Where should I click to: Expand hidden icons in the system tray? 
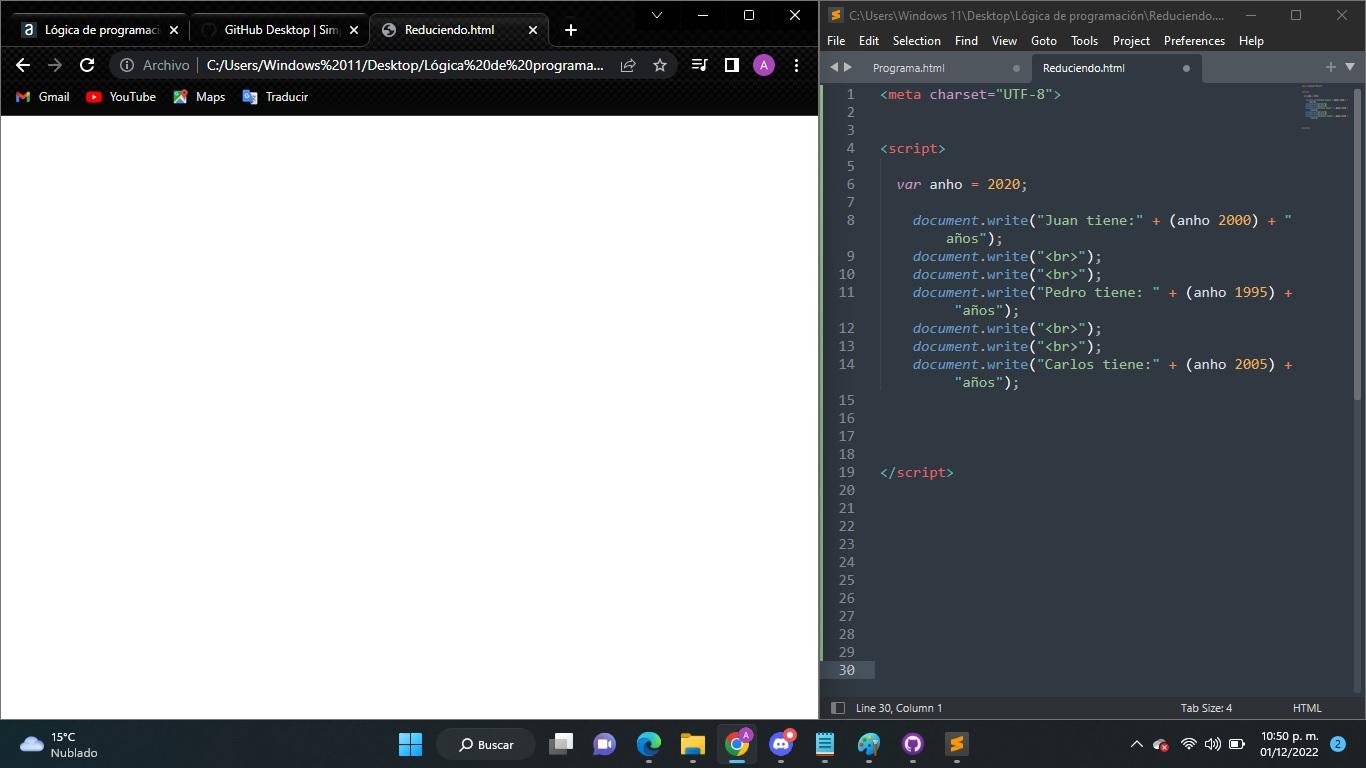(1136, 745)
